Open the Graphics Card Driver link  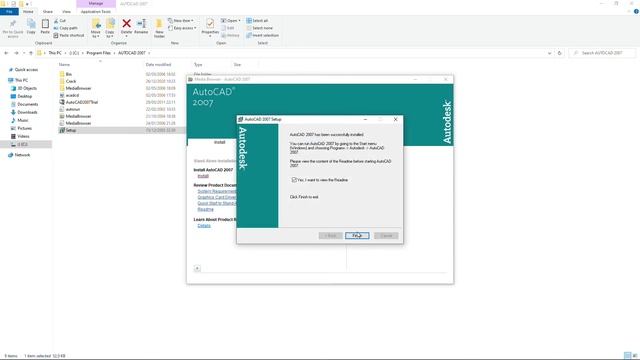coord(217,197)
